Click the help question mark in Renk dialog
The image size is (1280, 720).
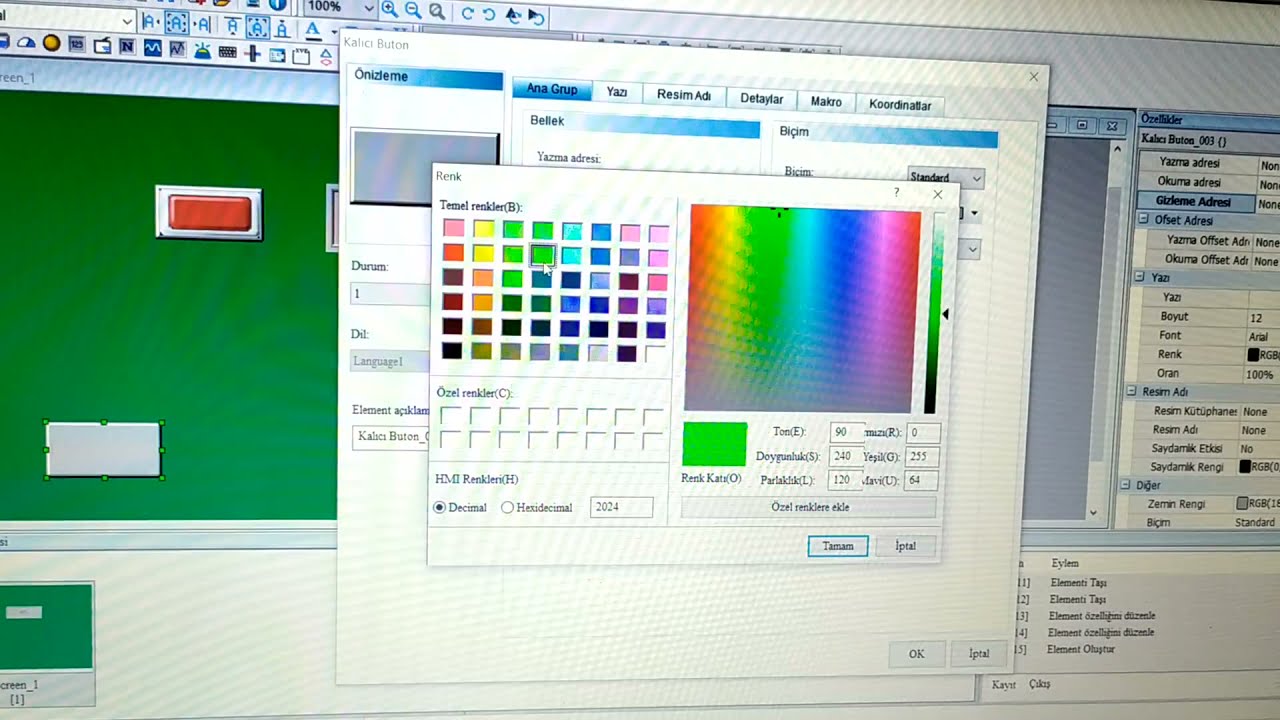pos(896,192)
